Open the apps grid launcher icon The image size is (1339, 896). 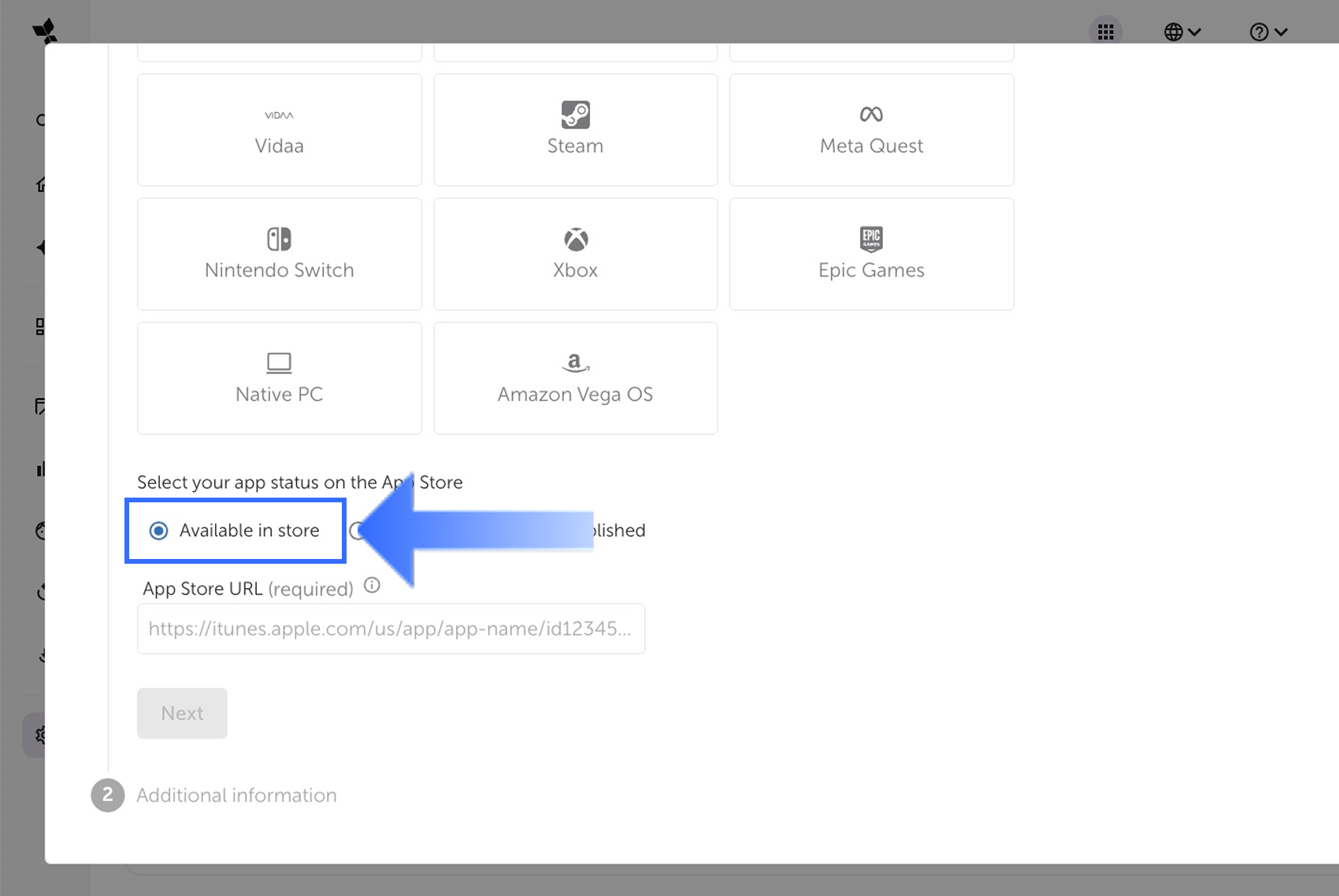pos(1105,31)
